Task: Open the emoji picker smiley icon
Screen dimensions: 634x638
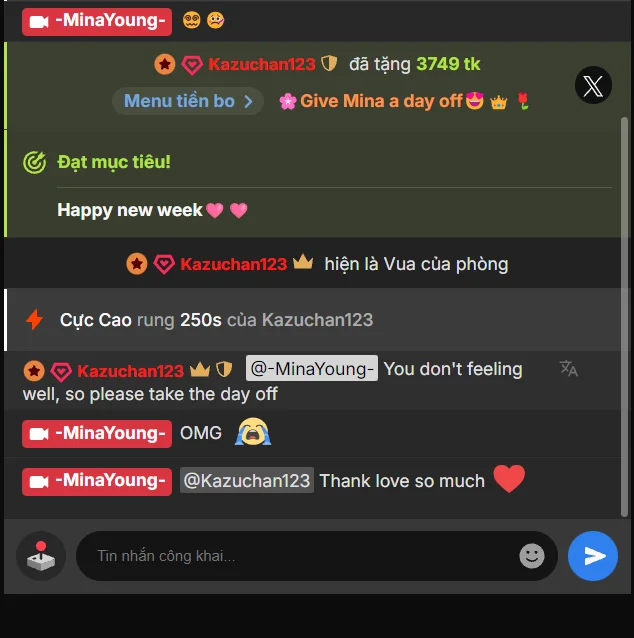Action: 531,556
